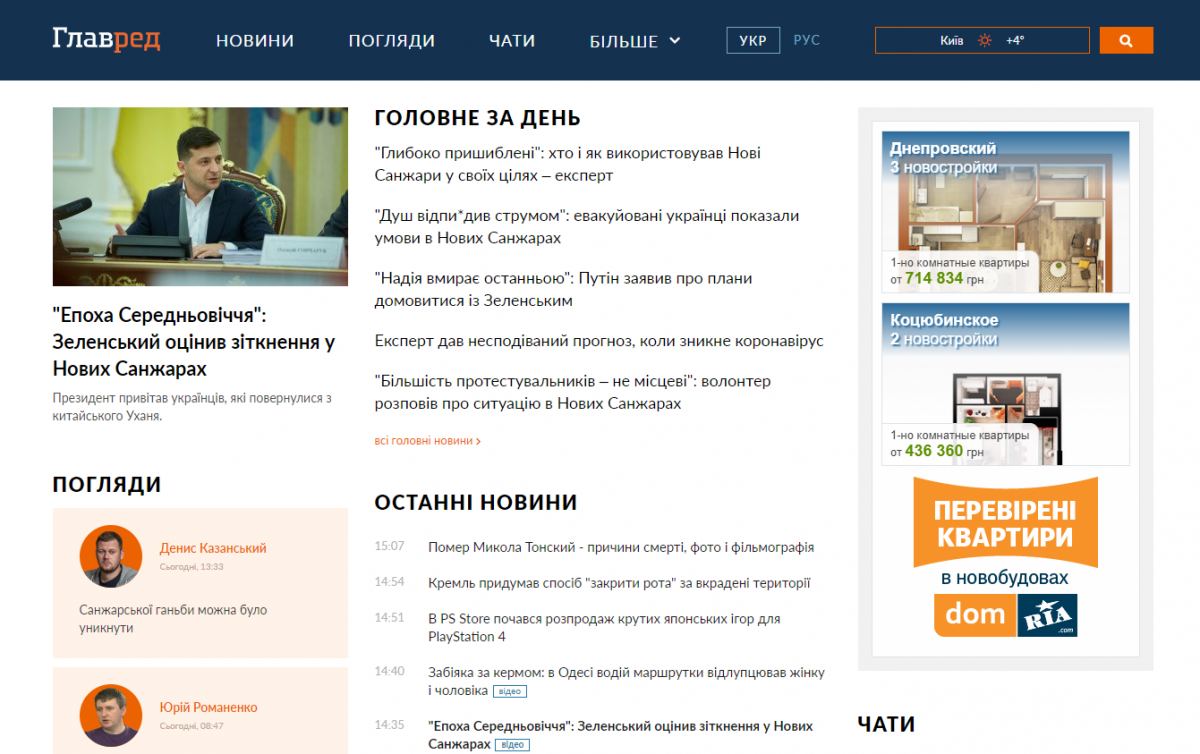
Task: Click the Главред site logo
Action: pyautogui.click(x=106, y=40)
